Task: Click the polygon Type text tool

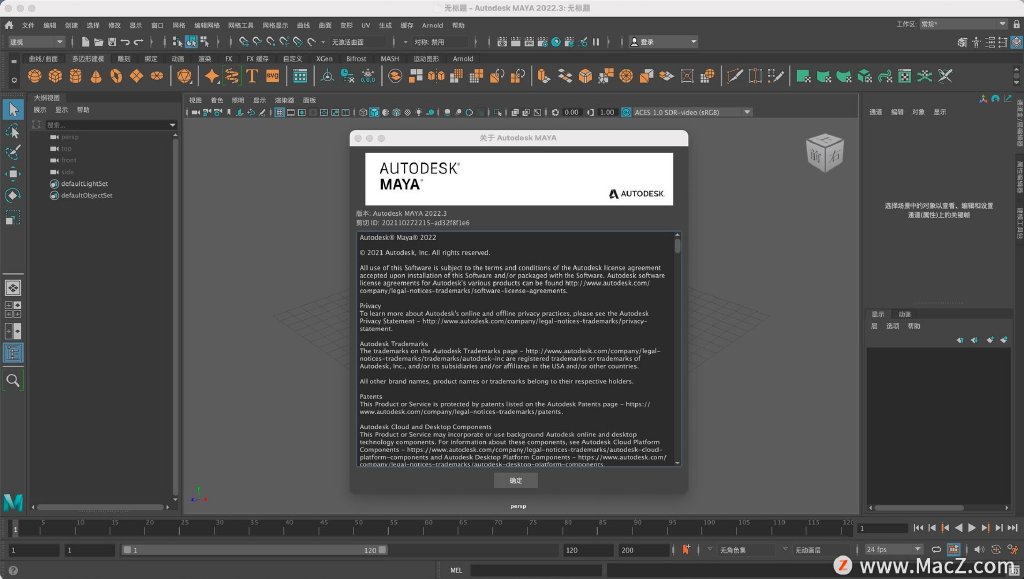Action: click(252, 76)
